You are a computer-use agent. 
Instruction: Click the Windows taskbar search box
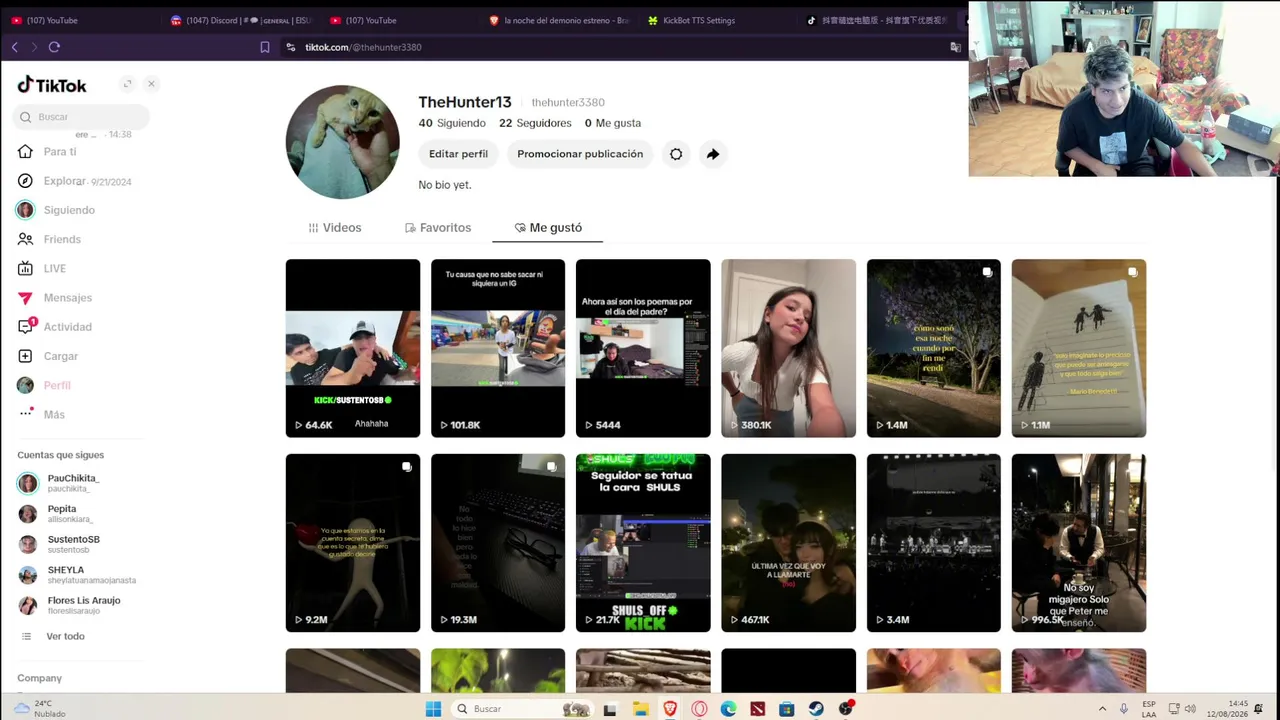point(522,709)
